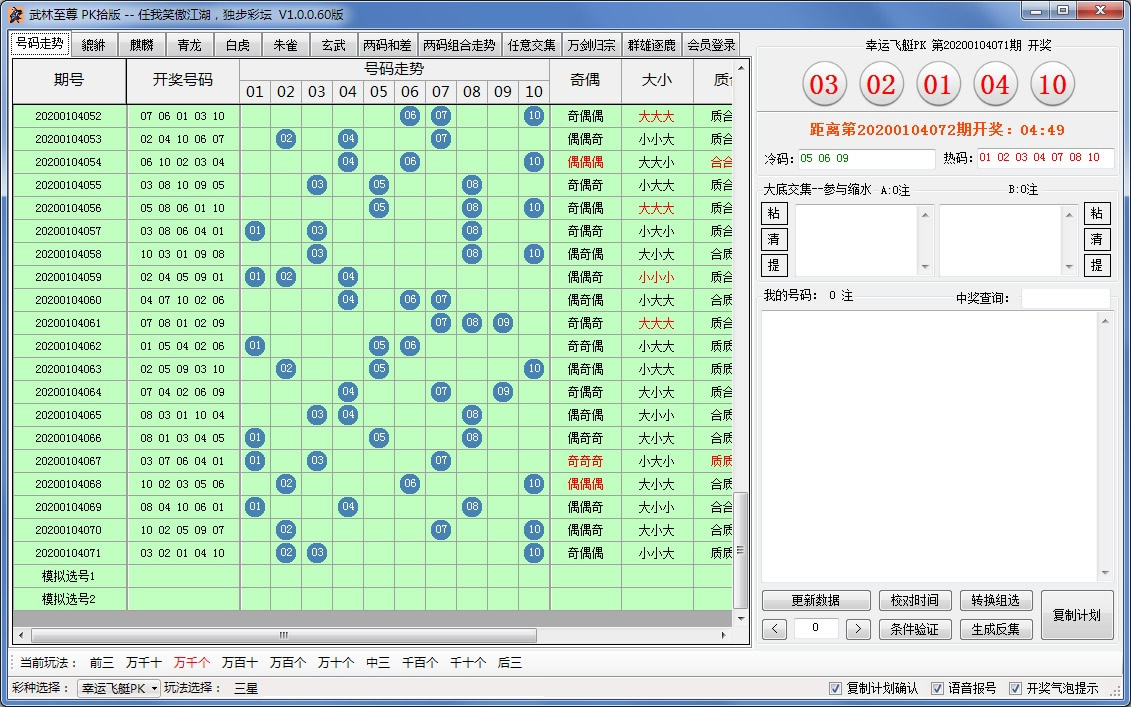Viewport: 1131px width, 707px height.
Task: Disable 语音报号 voice announcements
Action: [x=938, y=689]
